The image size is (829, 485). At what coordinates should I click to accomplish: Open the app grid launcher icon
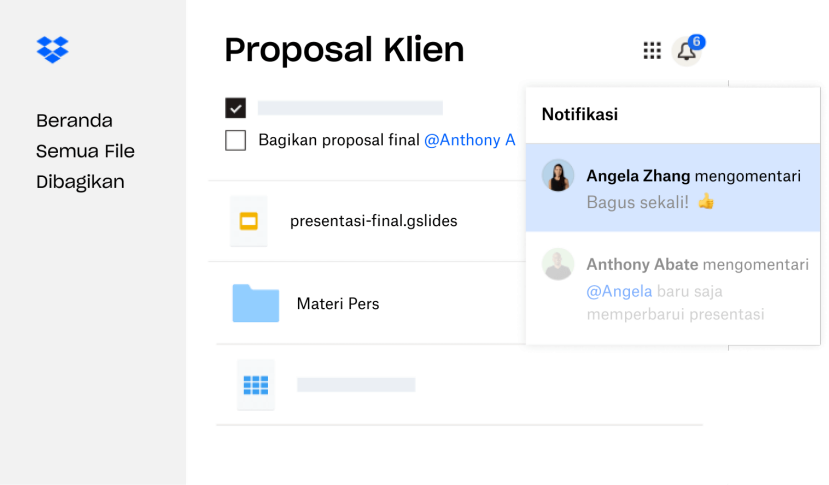point(652,51)
